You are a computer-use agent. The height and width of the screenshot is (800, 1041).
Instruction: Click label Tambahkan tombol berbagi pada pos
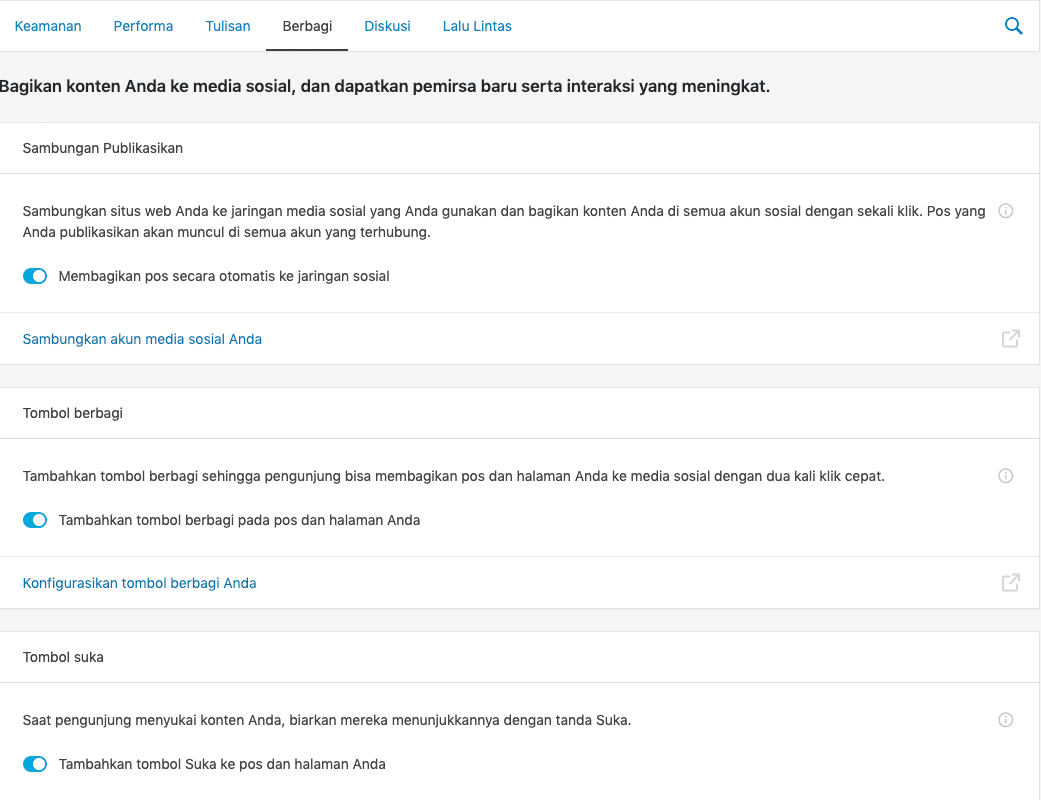point(239,520)
